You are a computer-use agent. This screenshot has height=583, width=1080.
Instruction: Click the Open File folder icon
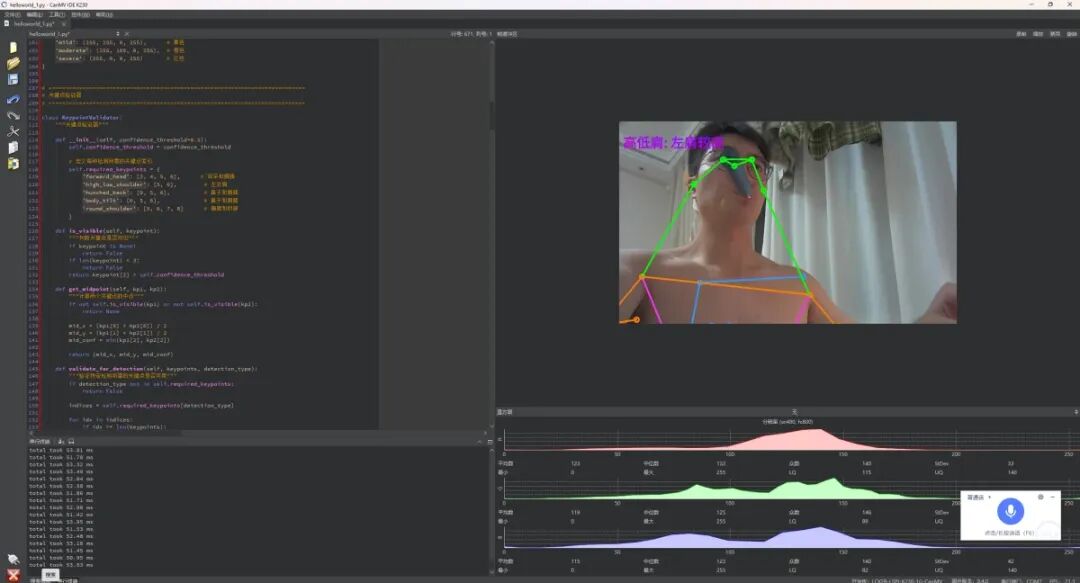[13, 63]
